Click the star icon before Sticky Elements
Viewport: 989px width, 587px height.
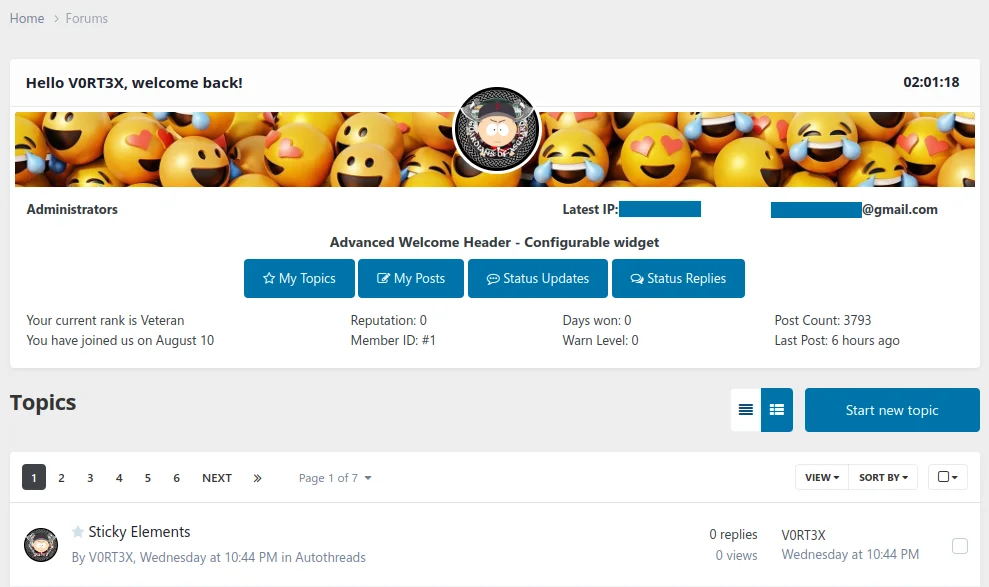[x=78, y=532]
